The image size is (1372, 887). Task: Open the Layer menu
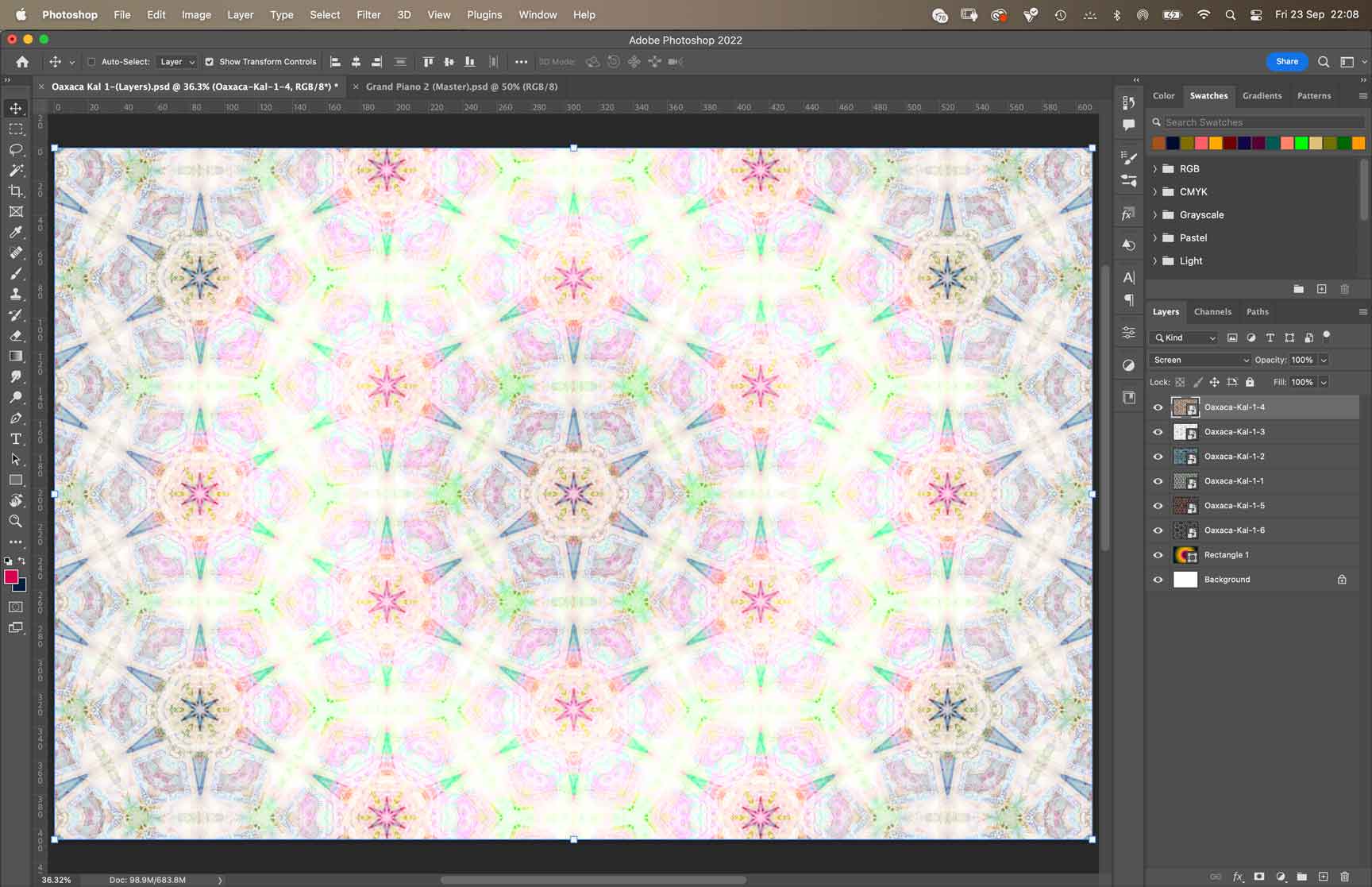click(x=240, y=14)
